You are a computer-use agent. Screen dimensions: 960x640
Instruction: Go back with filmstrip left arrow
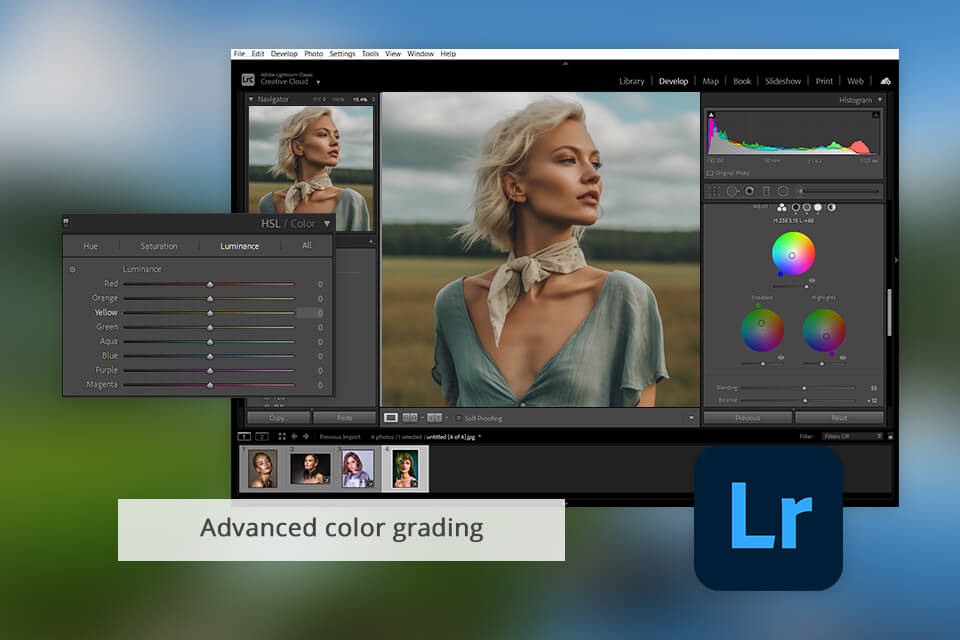[x=294, y=437]
